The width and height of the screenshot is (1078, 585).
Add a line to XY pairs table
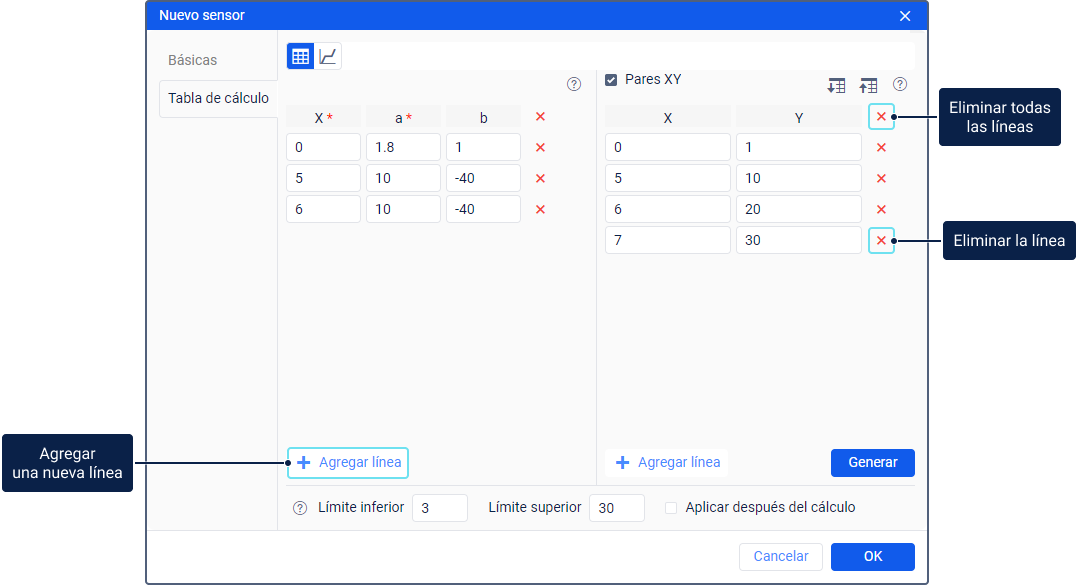click(x=667, y=462)
